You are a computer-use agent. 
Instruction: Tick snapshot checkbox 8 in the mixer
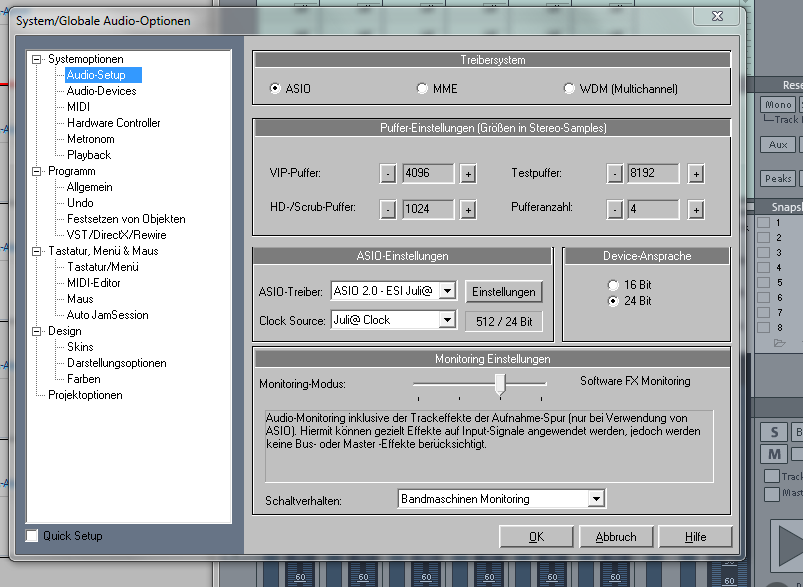point(764,327)
